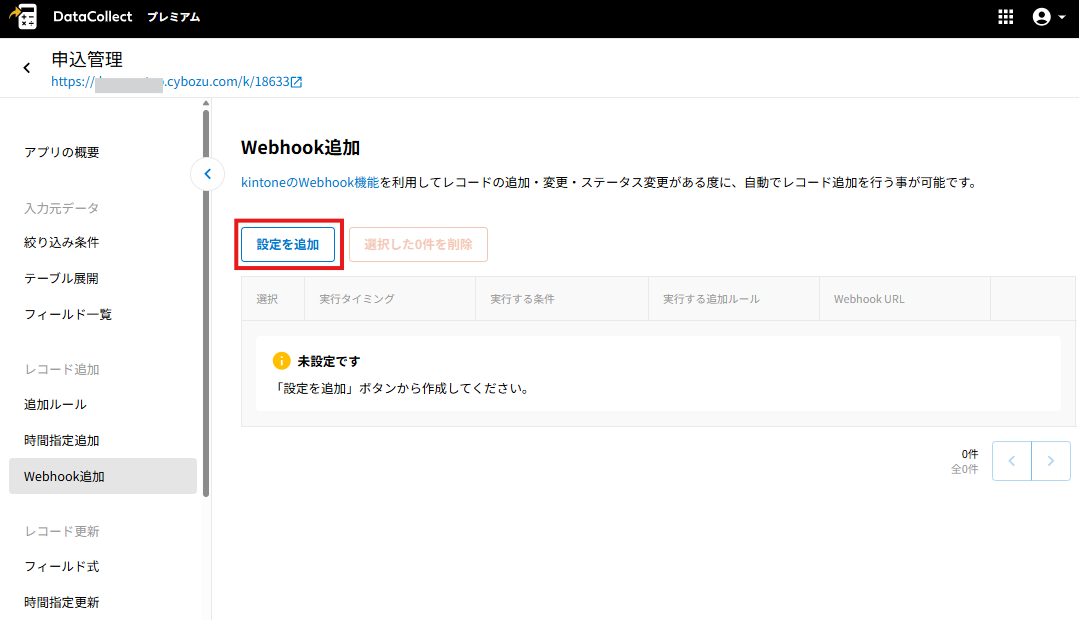Click the 実行タイミング column header
The image size is (1079, 620).
tap(357, 299)
